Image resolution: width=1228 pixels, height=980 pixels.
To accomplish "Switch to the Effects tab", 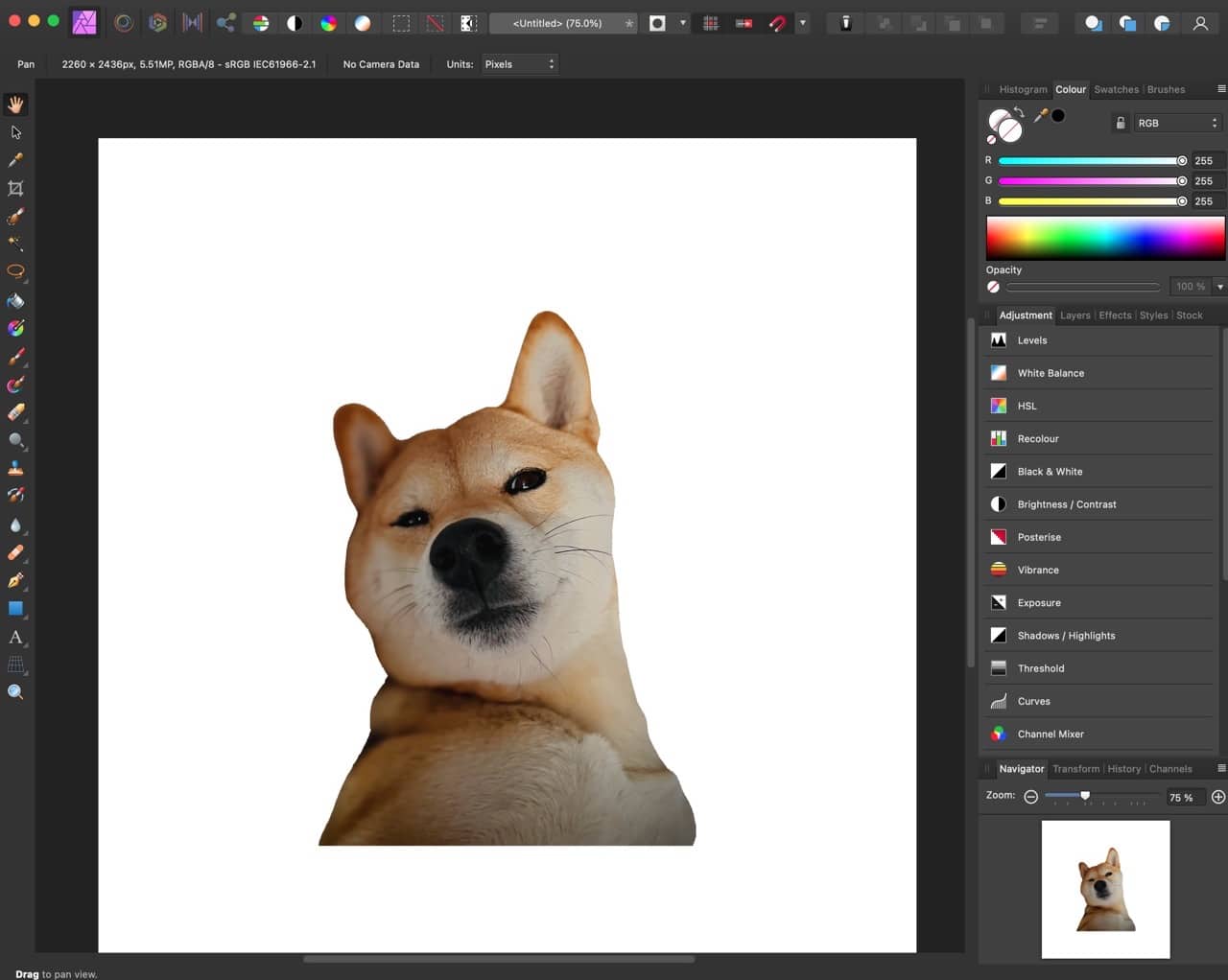I will point(1115,315).
